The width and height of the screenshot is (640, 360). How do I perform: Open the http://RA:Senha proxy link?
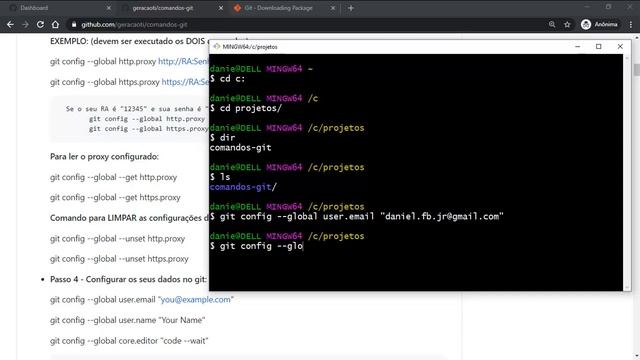(x=183, y=62)
